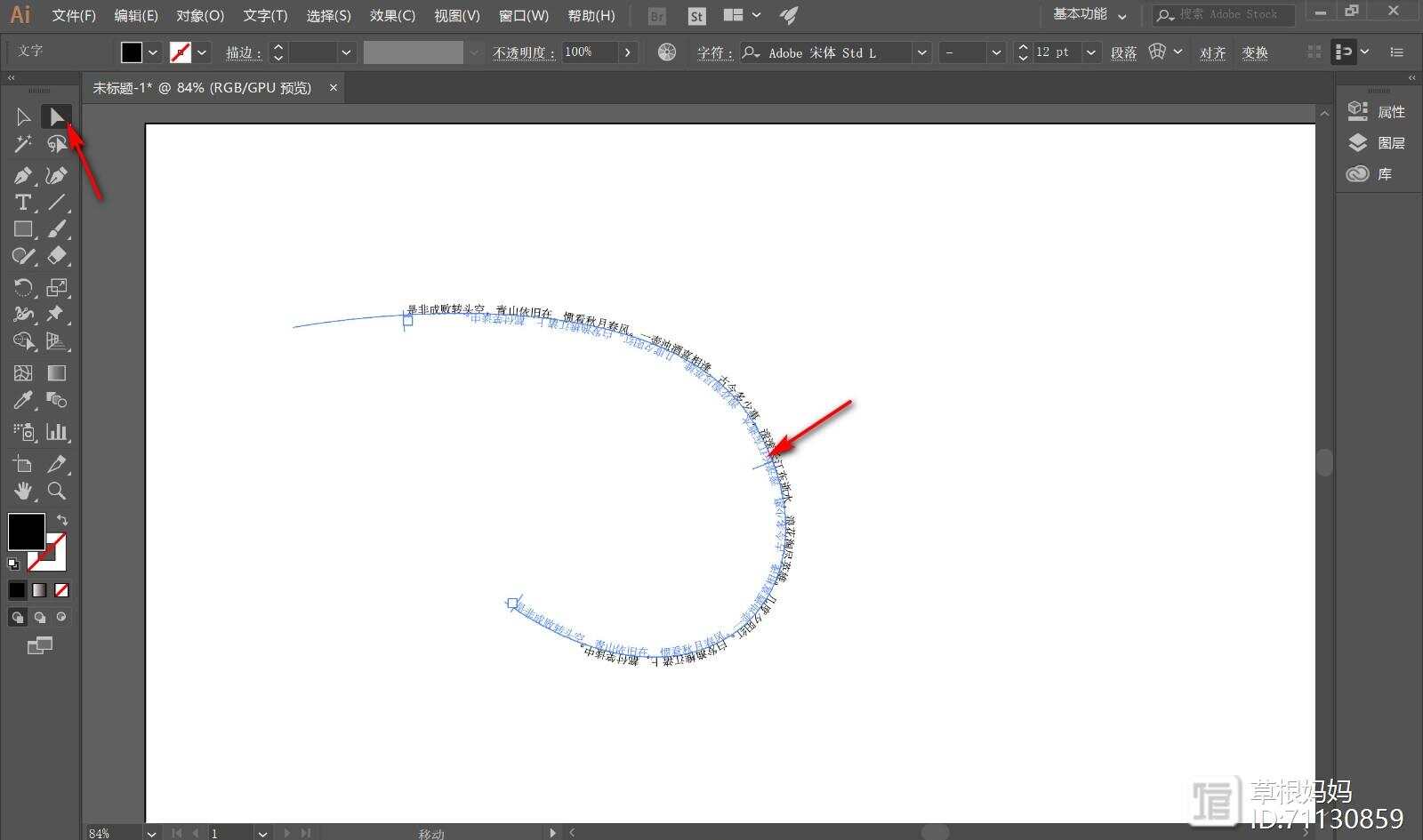Screen dimensions: 1423x840
Task: Select the Slice tool
Action: tap(56, 464)
